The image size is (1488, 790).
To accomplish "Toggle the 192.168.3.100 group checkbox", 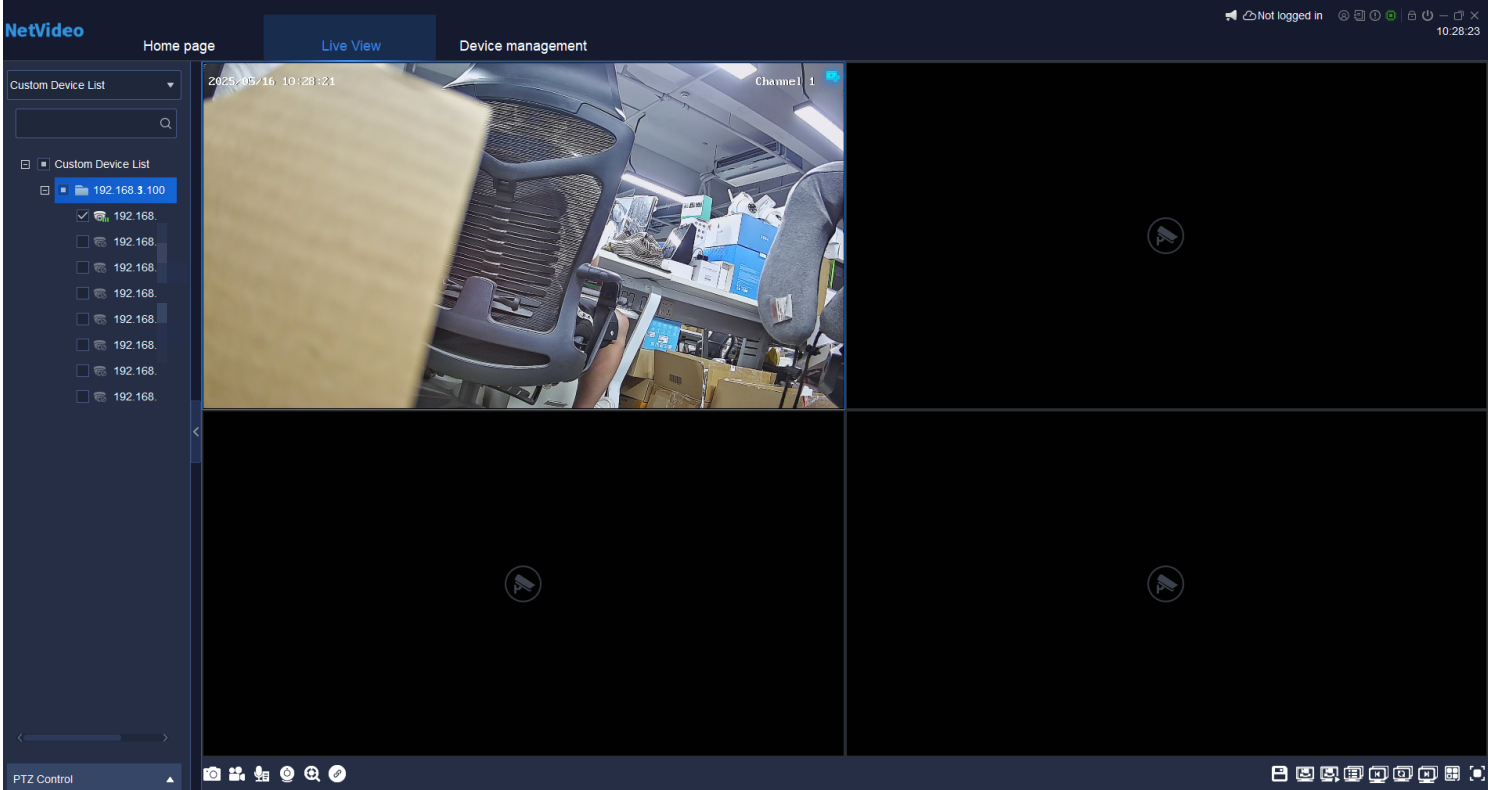I will pos(63,190).
